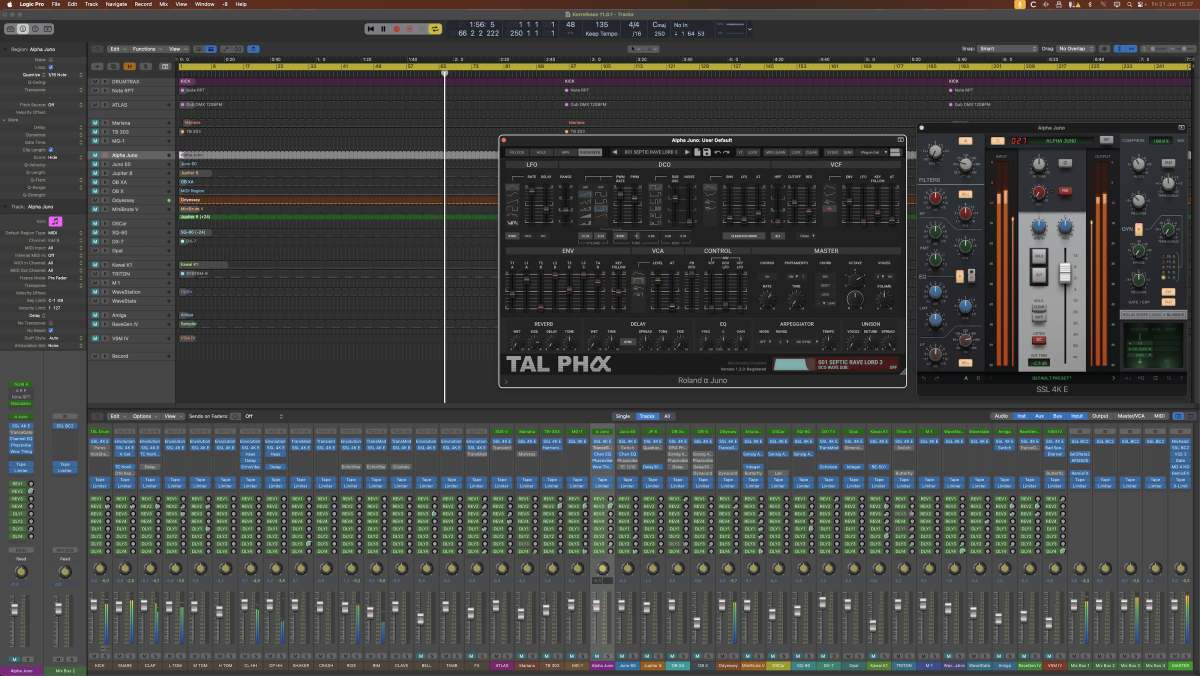Click Keep Tempo in LCD display

(603, 34)
